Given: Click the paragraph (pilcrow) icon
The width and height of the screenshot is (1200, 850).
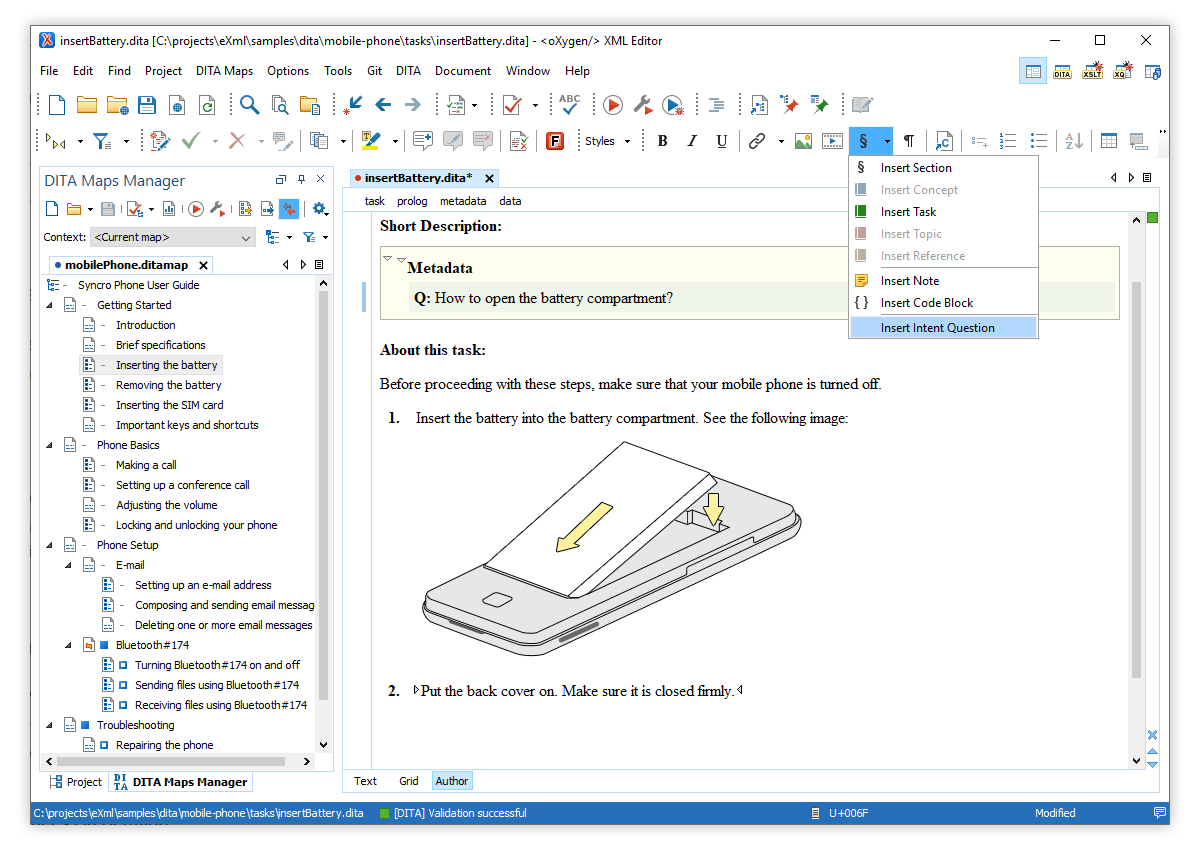Looking at the screenshot, I should click(909, 141).
